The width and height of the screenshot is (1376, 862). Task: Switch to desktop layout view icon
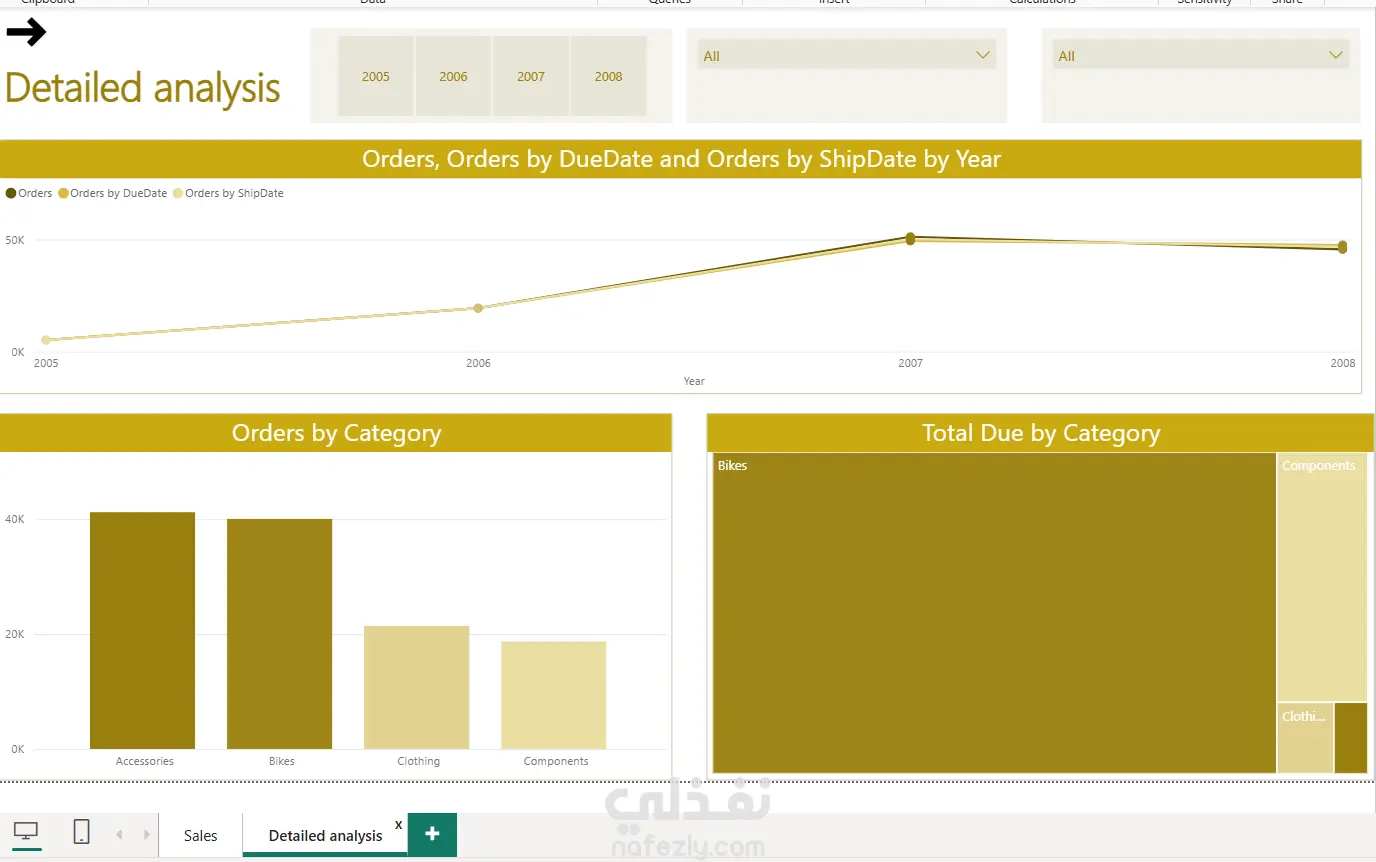tap(26, 831)
